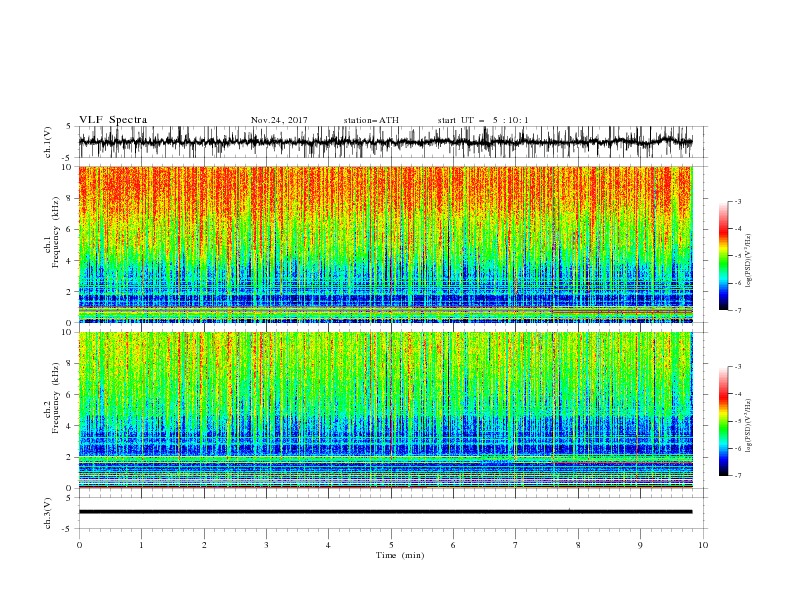The width and height of the screenshot is (792, 612).
Task: Click time axis tick label '6'
Action: click(x=453, y=545)
